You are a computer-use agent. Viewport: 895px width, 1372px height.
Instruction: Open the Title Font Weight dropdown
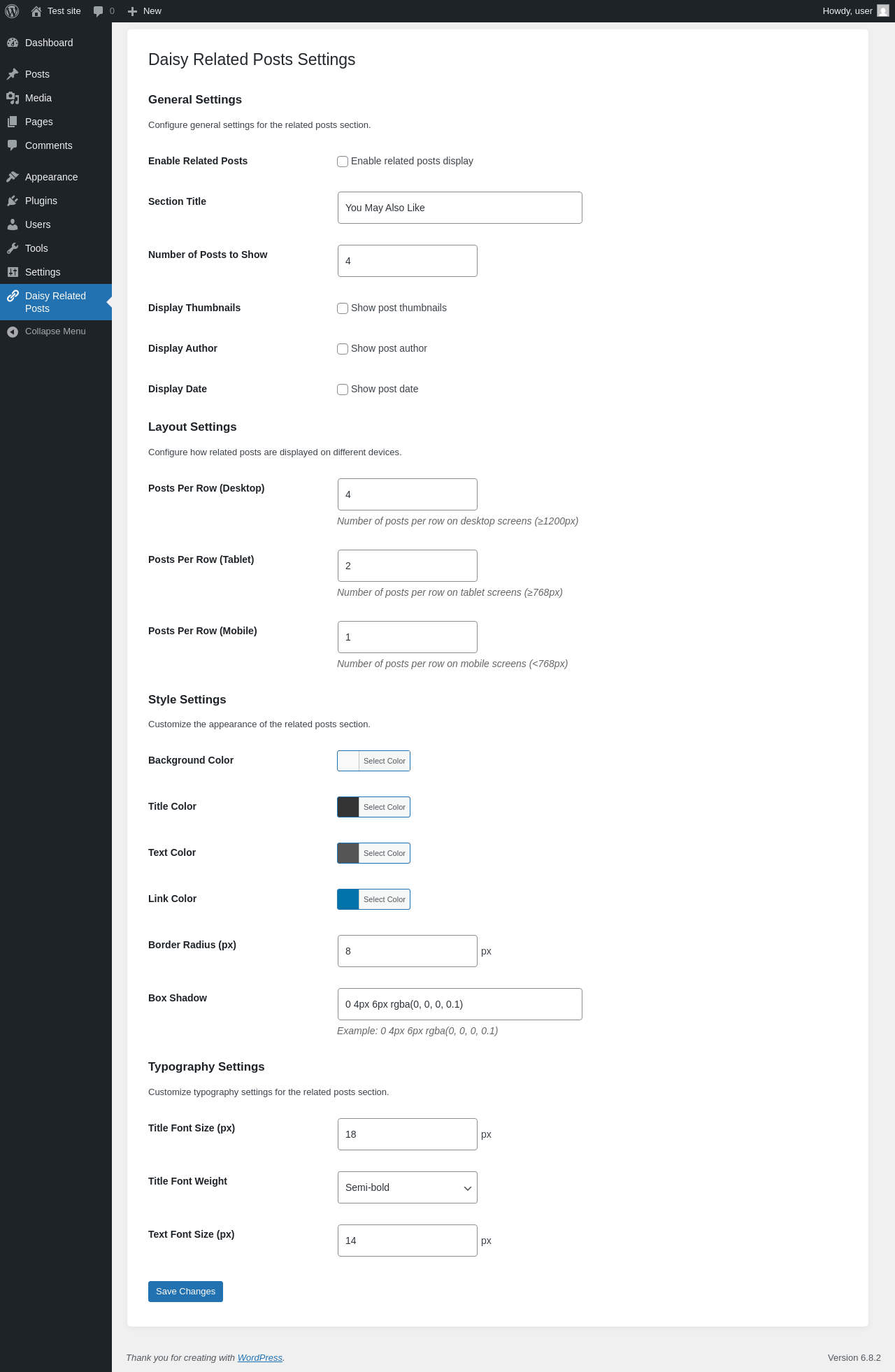pyautogui.click(x=408, y=1187)
